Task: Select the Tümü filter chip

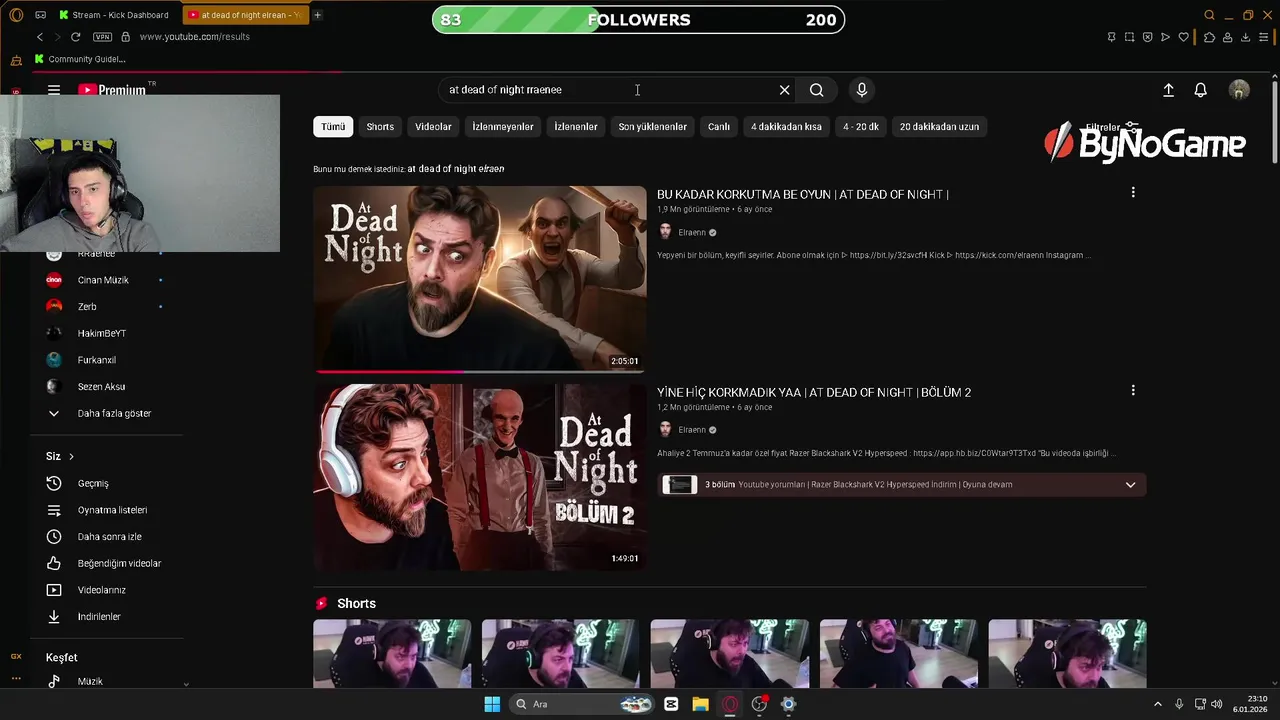Action: (x=333, y=127)
